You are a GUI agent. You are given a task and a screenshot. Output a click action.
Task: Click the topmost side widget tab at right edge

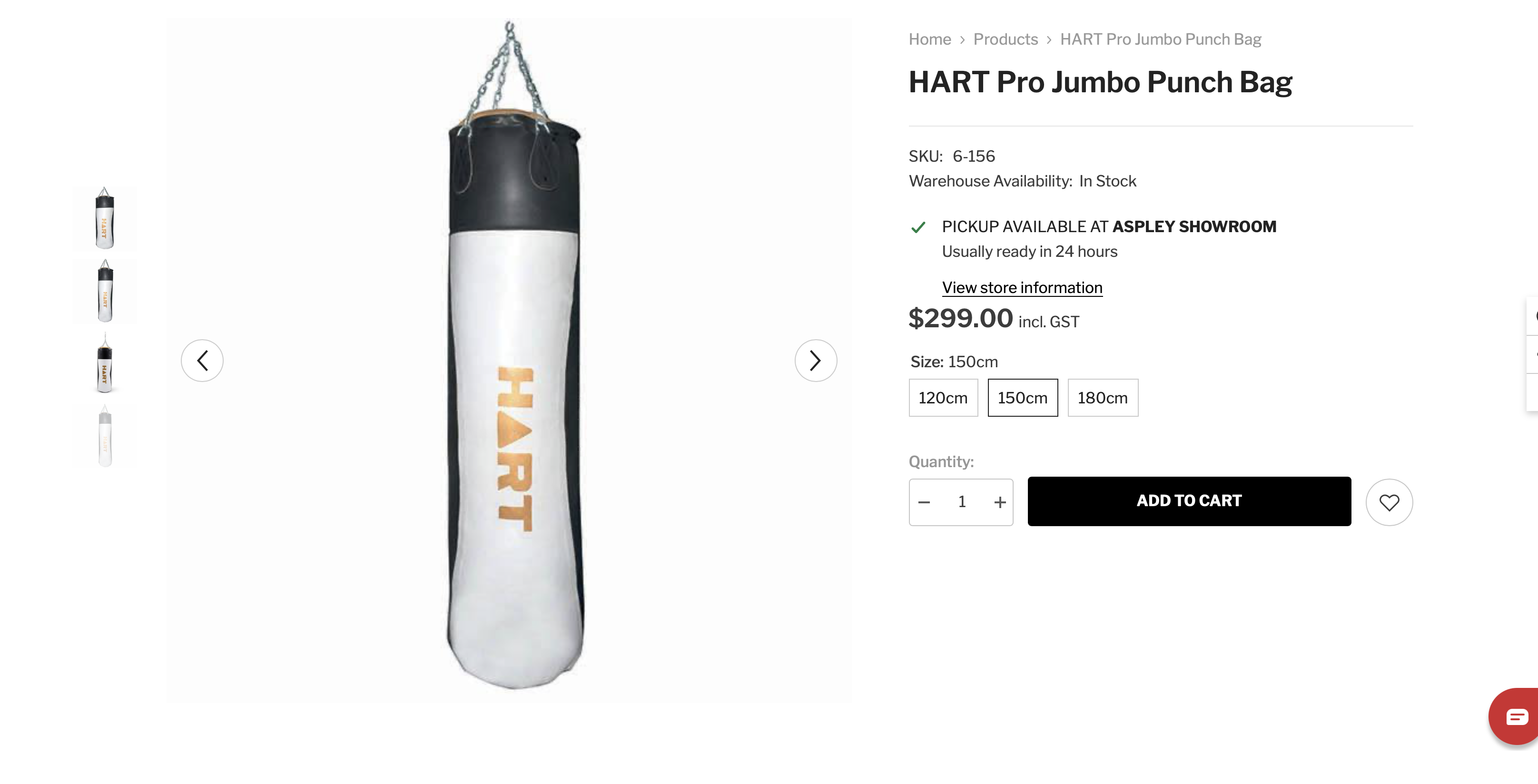tap(1532, 316)
